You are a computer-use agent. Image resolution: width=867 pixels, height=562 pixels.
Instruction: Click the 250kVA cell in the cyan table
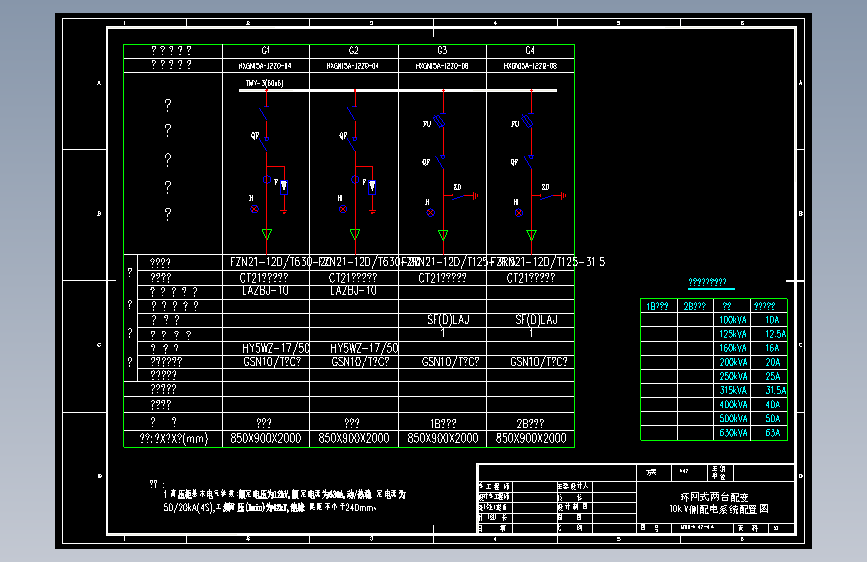pos(733,377)
